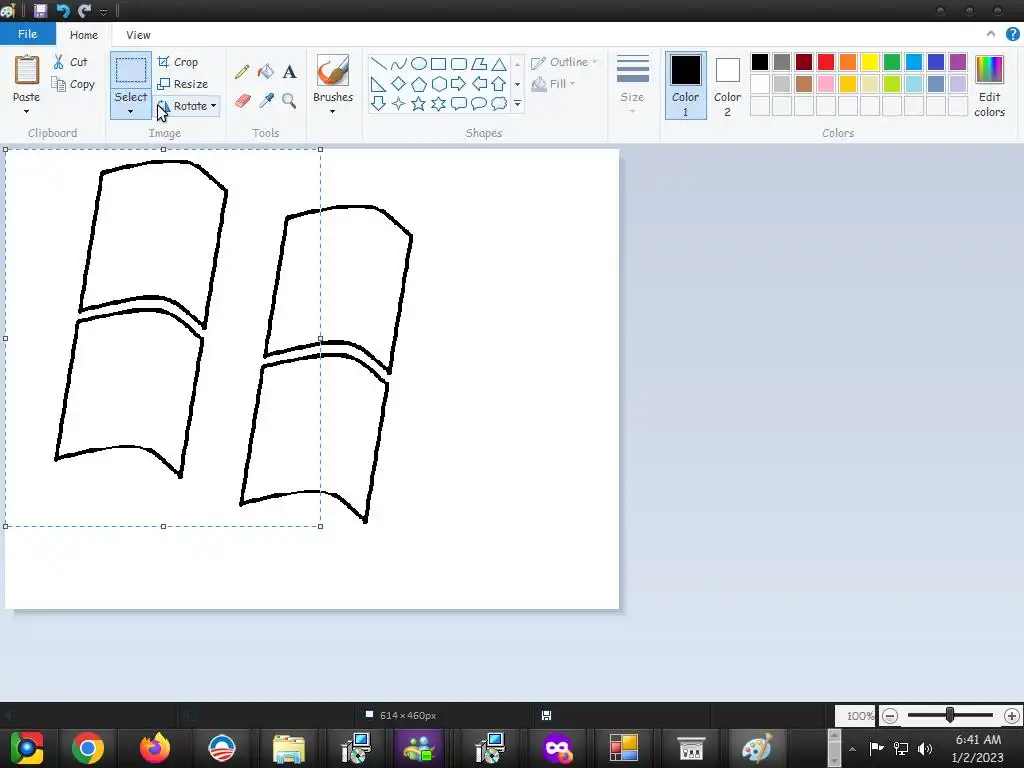Switch to the Home tab
Viewport: 1024px width, 768px height.
pos(84,35)
